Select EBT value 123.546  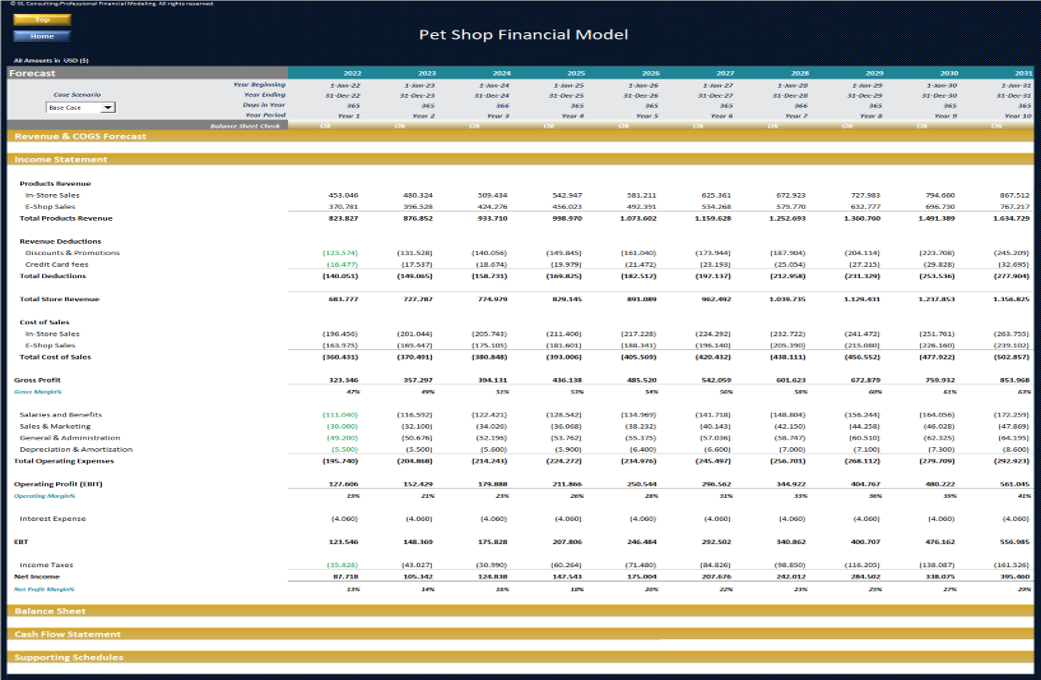tap(343, 542)
